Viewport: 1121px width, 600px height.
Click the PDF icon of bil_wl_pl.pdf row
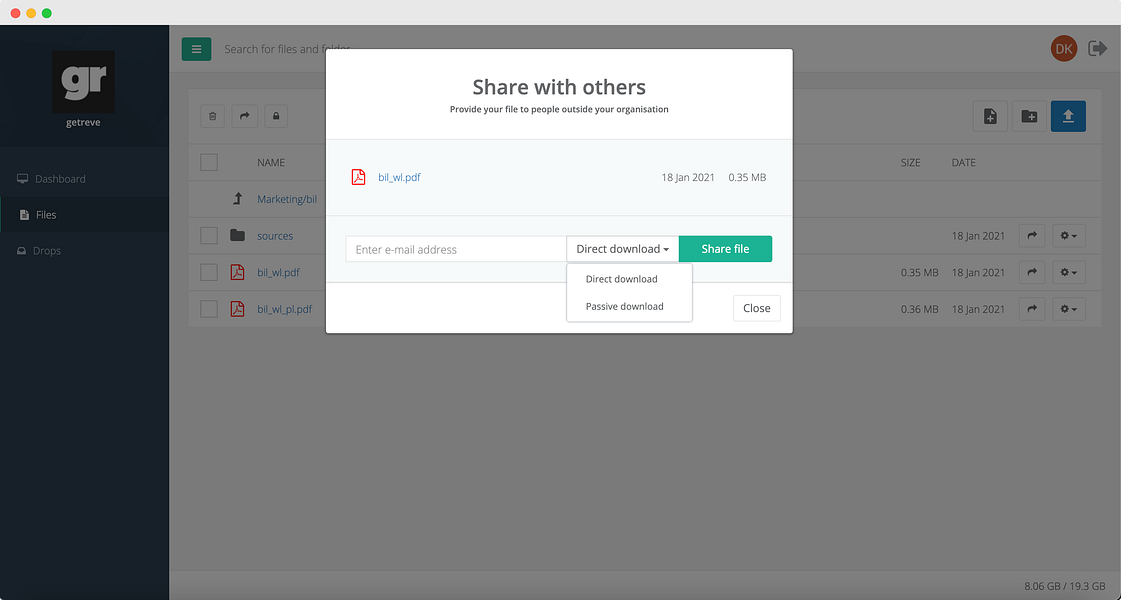pyautogui.click(x=237, y=309)
